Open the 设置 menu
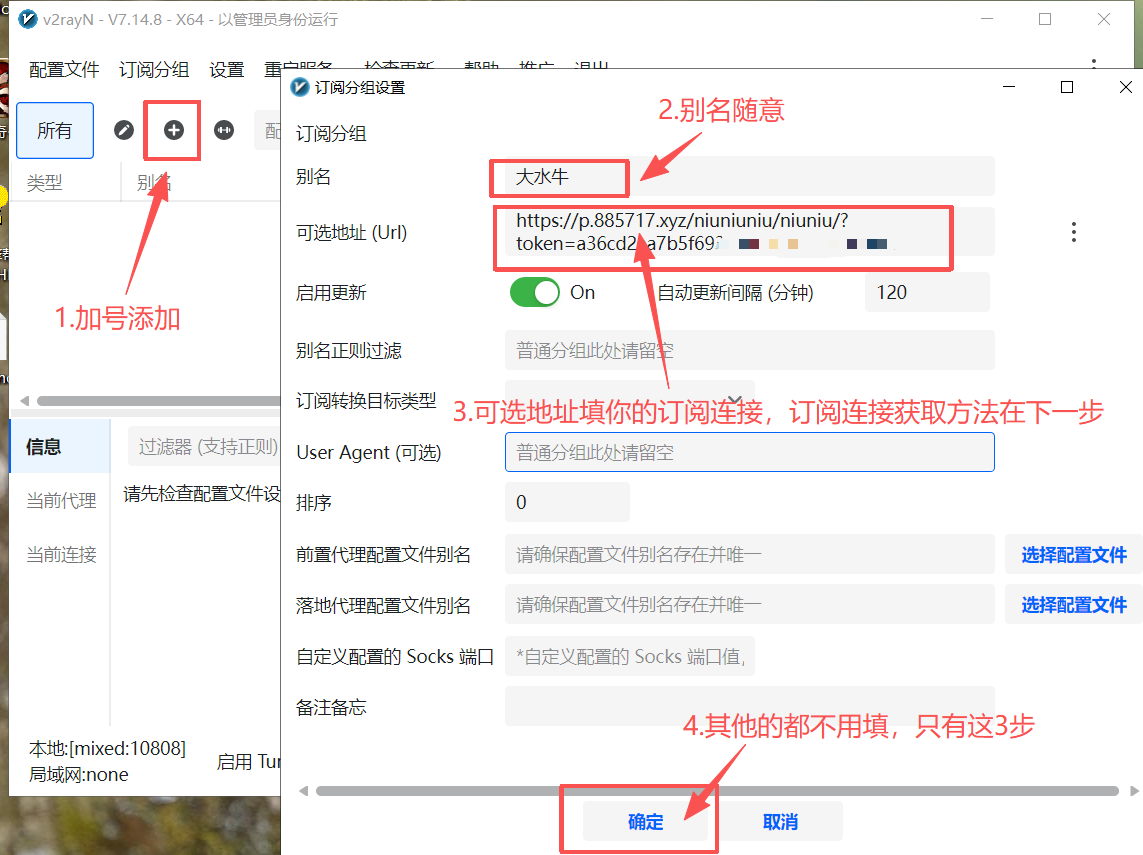Image resolution: width=1143 pixels, height=855 pixels. click(x=227, y=70)
